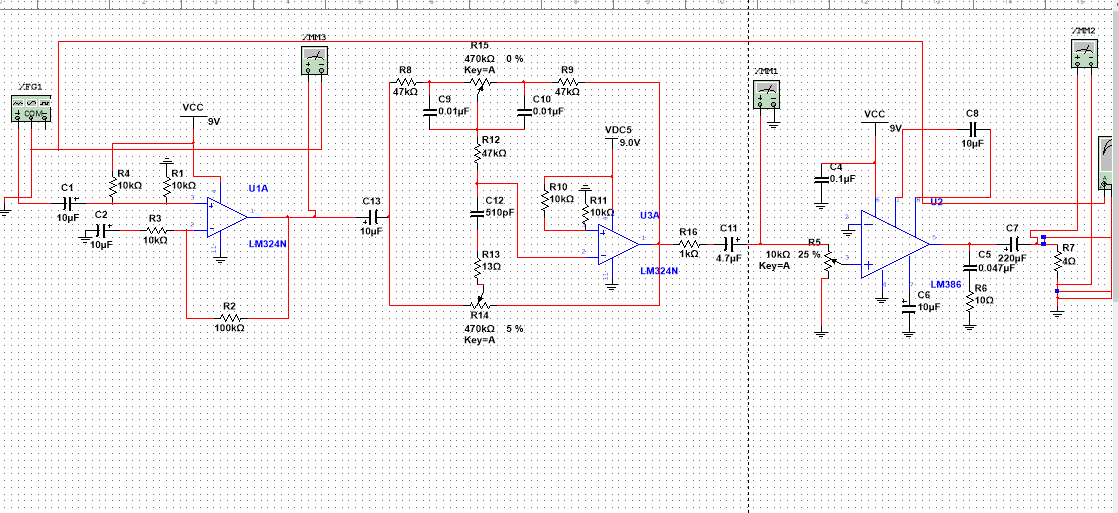Click the U3A reference designator label
Viewport: 1118px width, 513px height.
coord(650,215)
